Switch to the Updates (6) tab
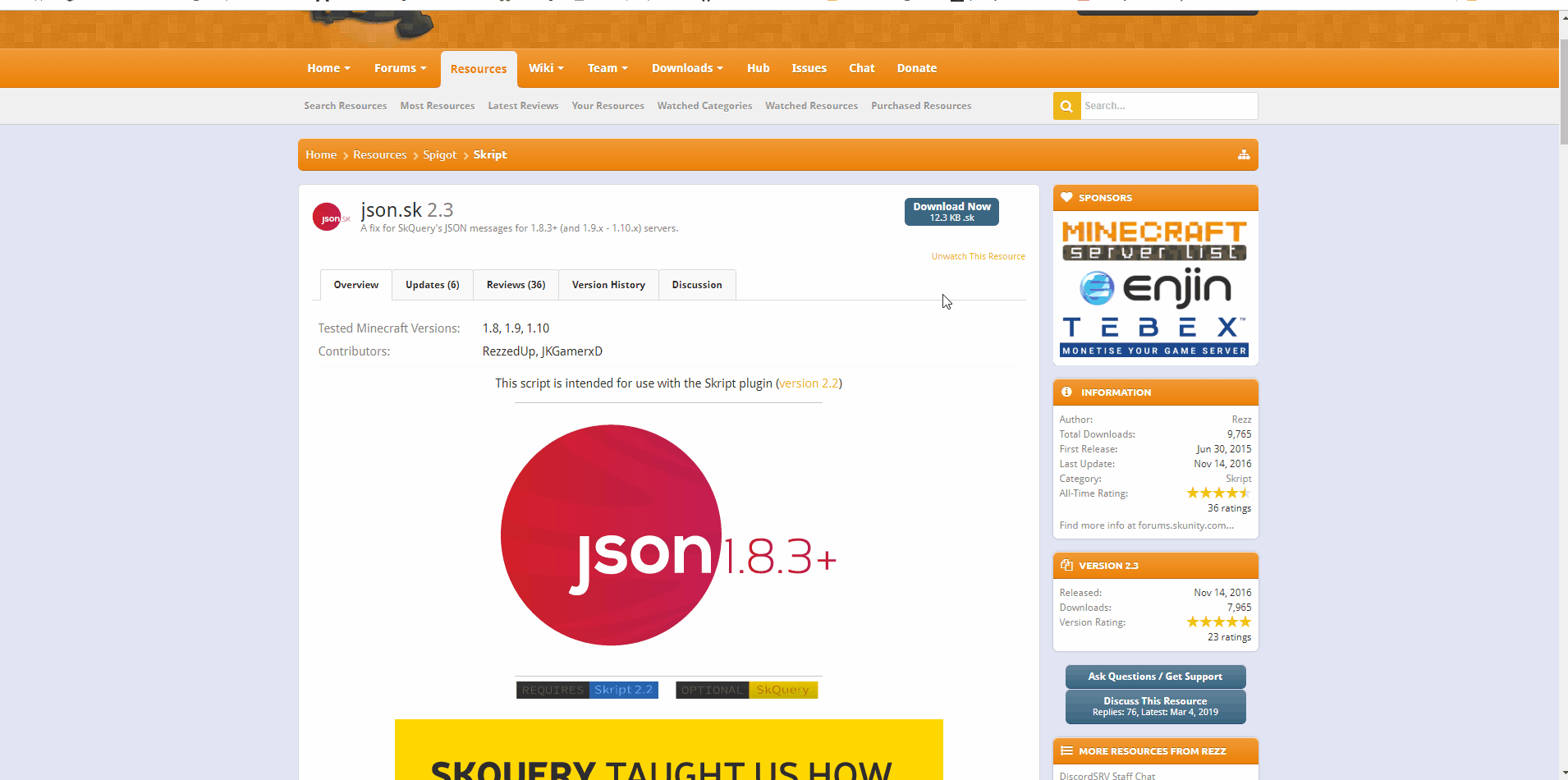 [x=433, y=285]
